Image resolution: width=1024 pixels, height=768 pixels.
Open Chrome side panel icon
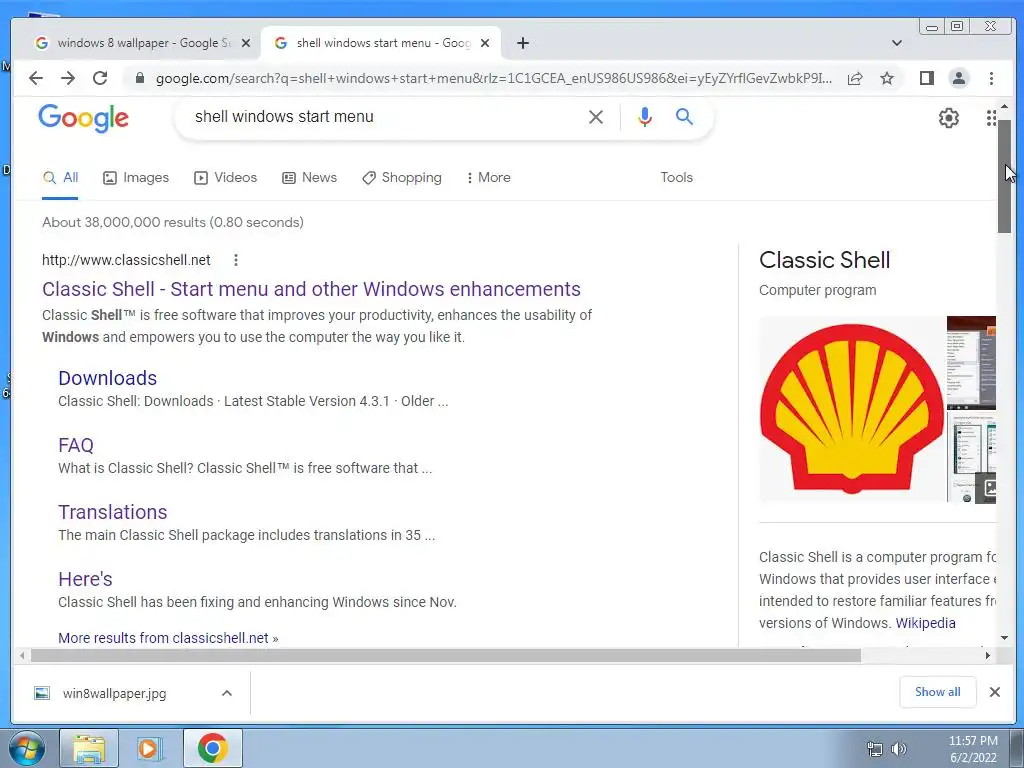pyautogui.click(x=927, y=78)
